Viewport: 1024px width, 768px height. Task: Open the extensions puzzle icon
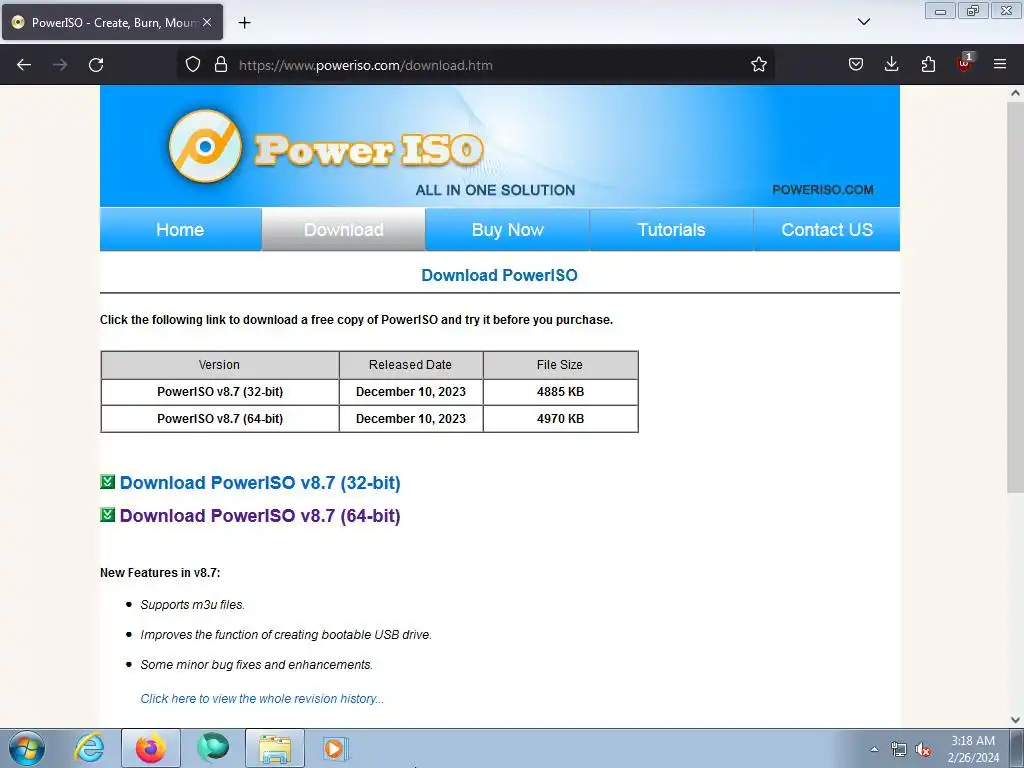(x=928, y=65)
